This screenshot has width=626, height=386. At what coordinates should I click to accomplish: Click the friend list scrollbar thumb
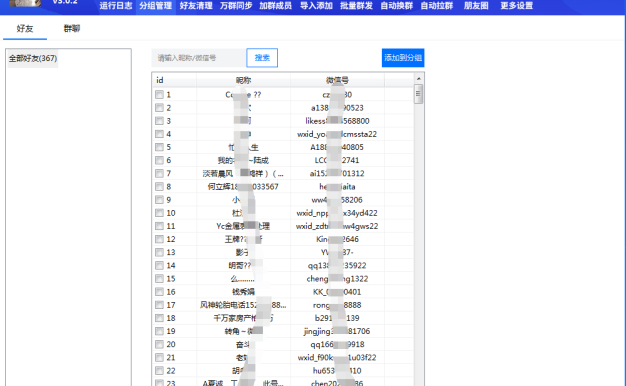coord(418,94)
